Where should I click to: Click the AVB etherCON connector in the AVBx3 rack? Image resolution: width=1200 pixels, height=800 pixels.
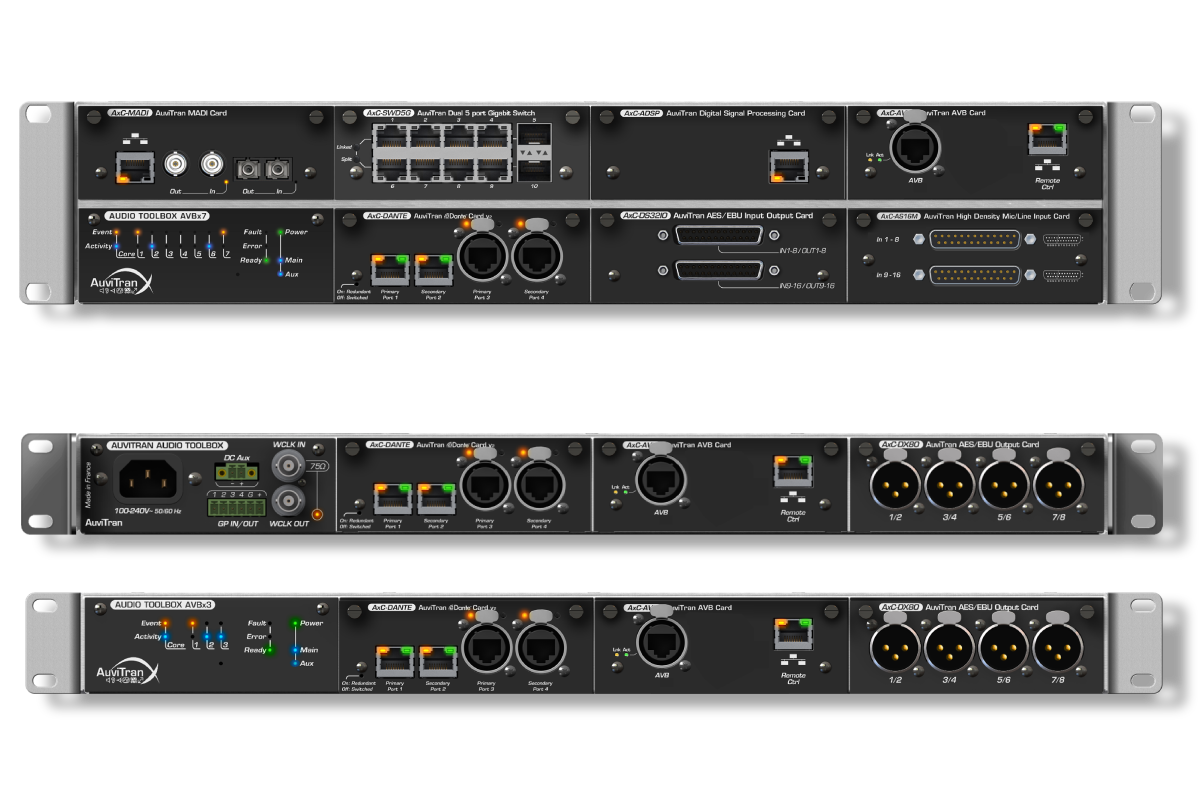pos(661,641)
